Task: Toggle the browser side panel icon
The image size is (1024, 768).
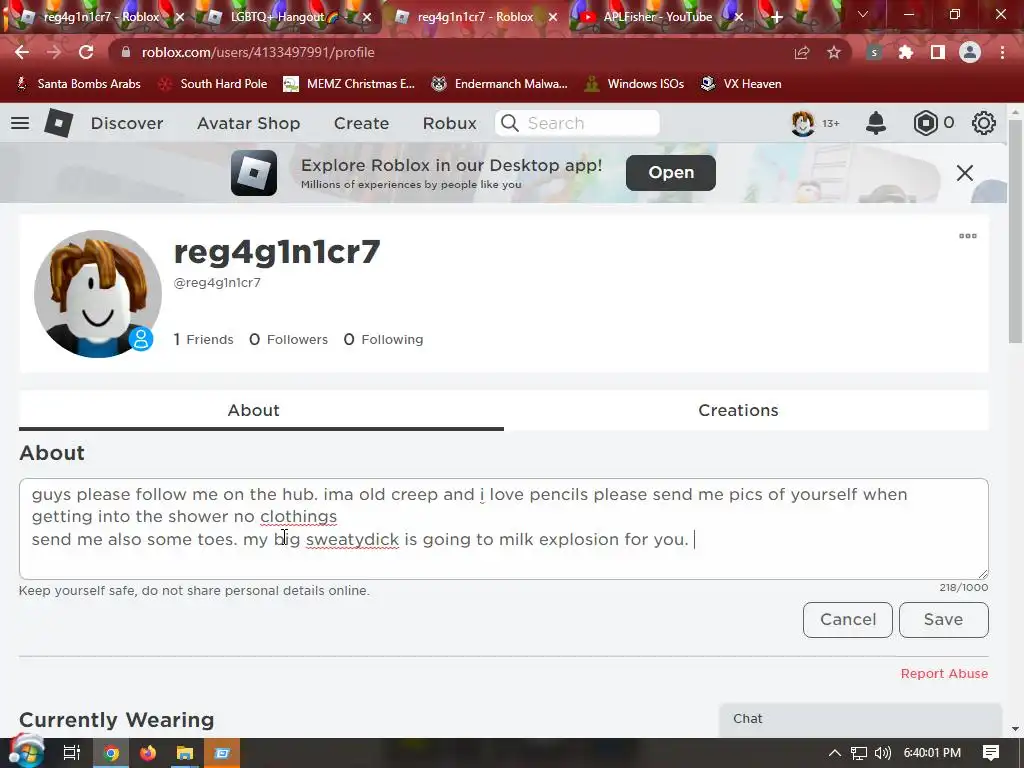Action: [938, 52]
